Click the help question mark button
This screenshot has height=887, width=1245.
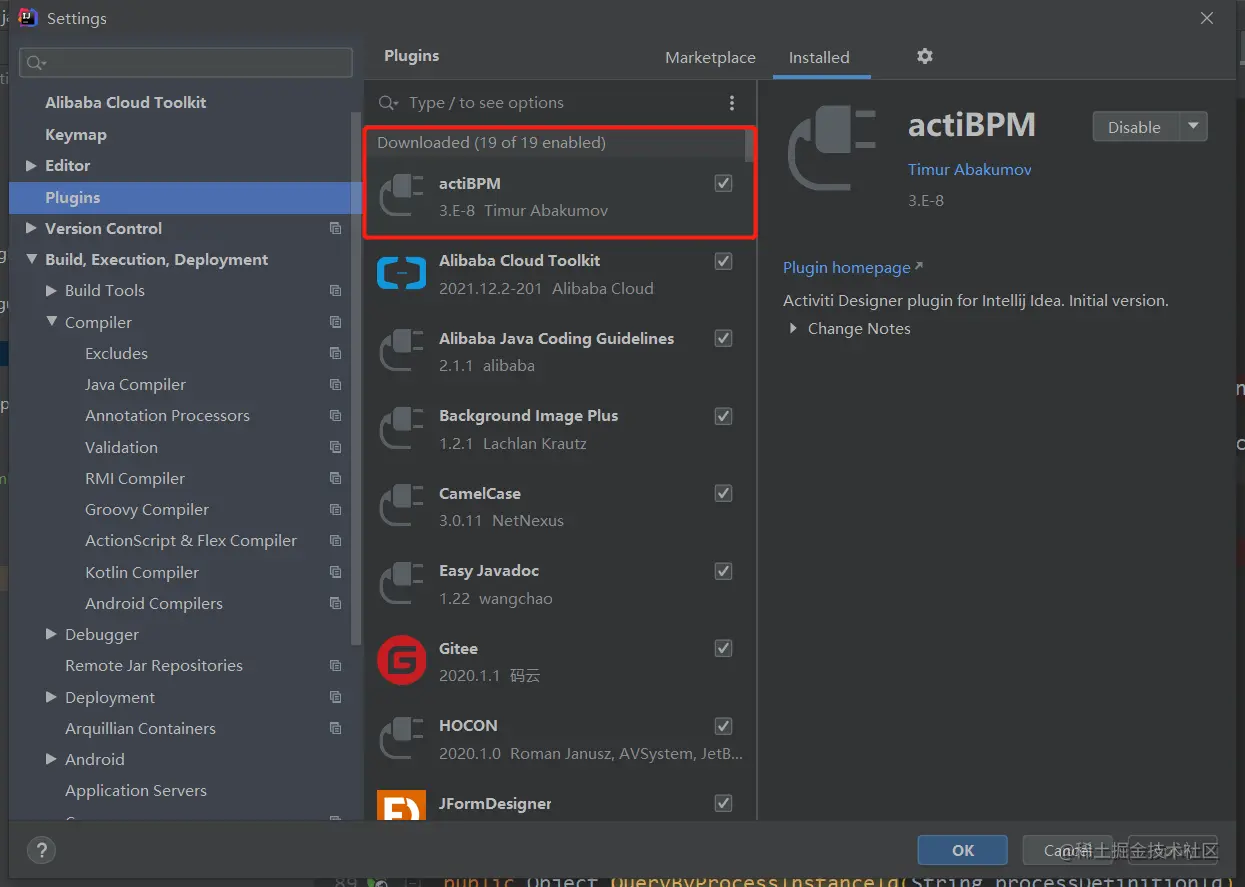pos(41,850)
